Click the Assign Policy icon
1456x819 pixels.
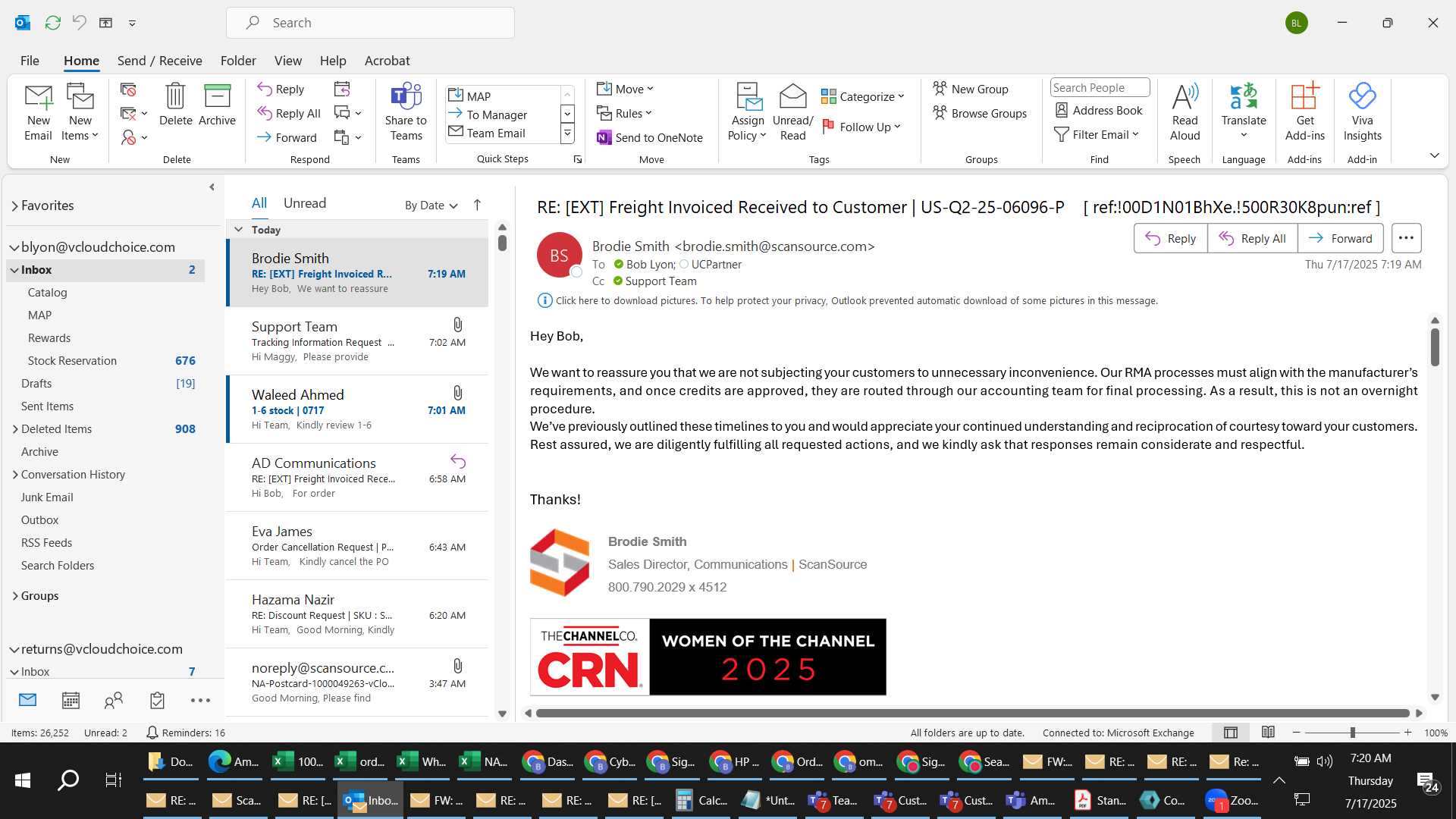pyautogui.click(x=748, y=96)
